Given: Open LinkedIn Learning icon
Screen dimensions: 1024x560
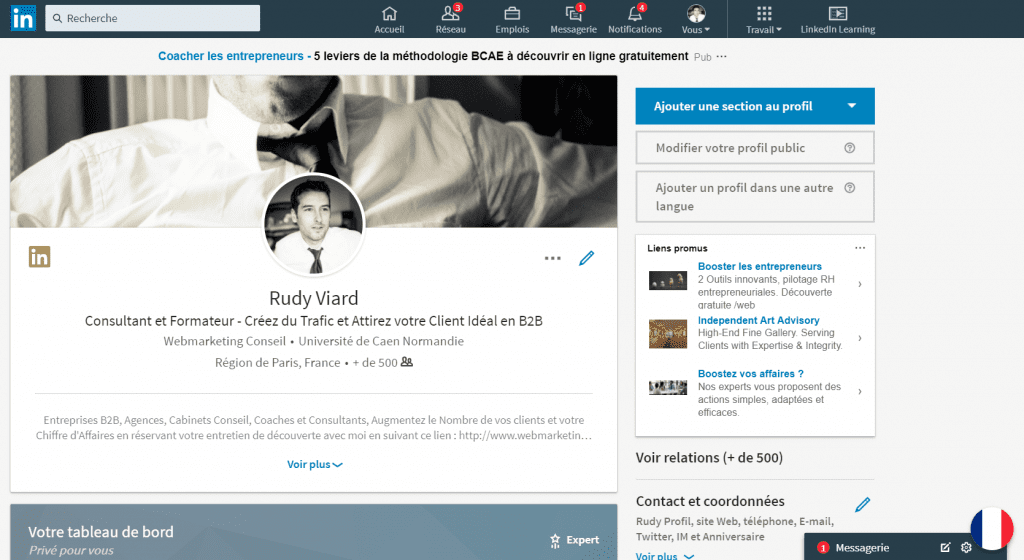Looking at the screenshot, I should 838,20.
